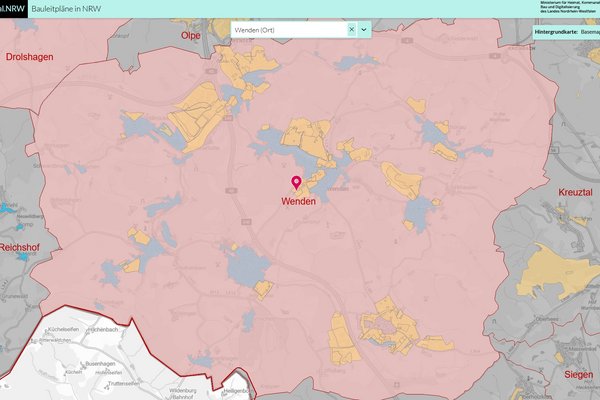Expand the place search dropdown arrow

coord(365,30)
